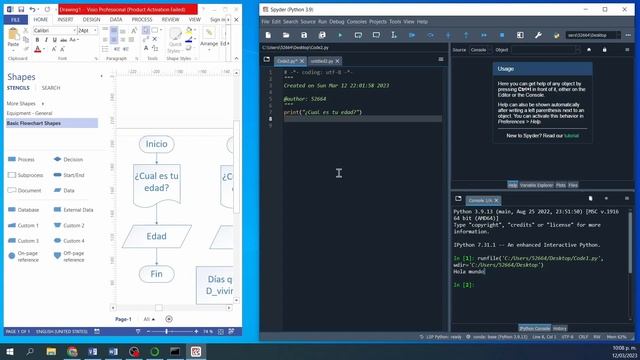
Task: Open Chrome from the taskbar
Action: pyautogui.click(x=72, y=351)
